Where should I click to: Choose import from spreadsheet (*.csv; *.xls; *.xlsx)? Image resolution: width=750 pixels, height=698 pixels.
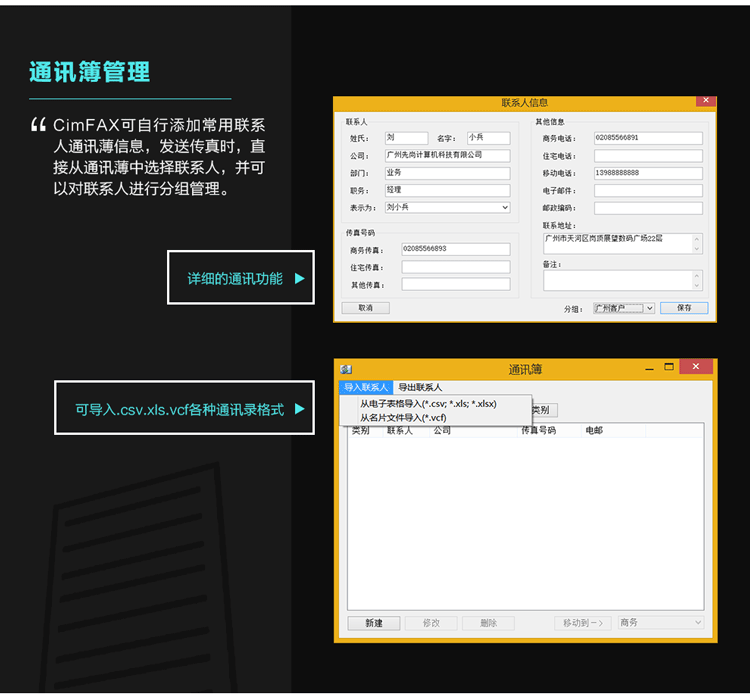(428, 403)
